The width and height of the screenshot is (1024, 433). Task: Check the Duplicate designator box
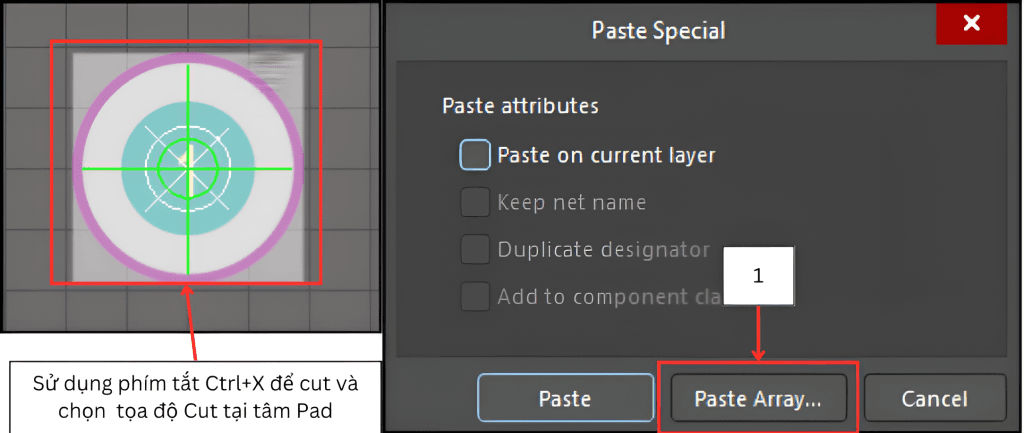tap(475, 250)
